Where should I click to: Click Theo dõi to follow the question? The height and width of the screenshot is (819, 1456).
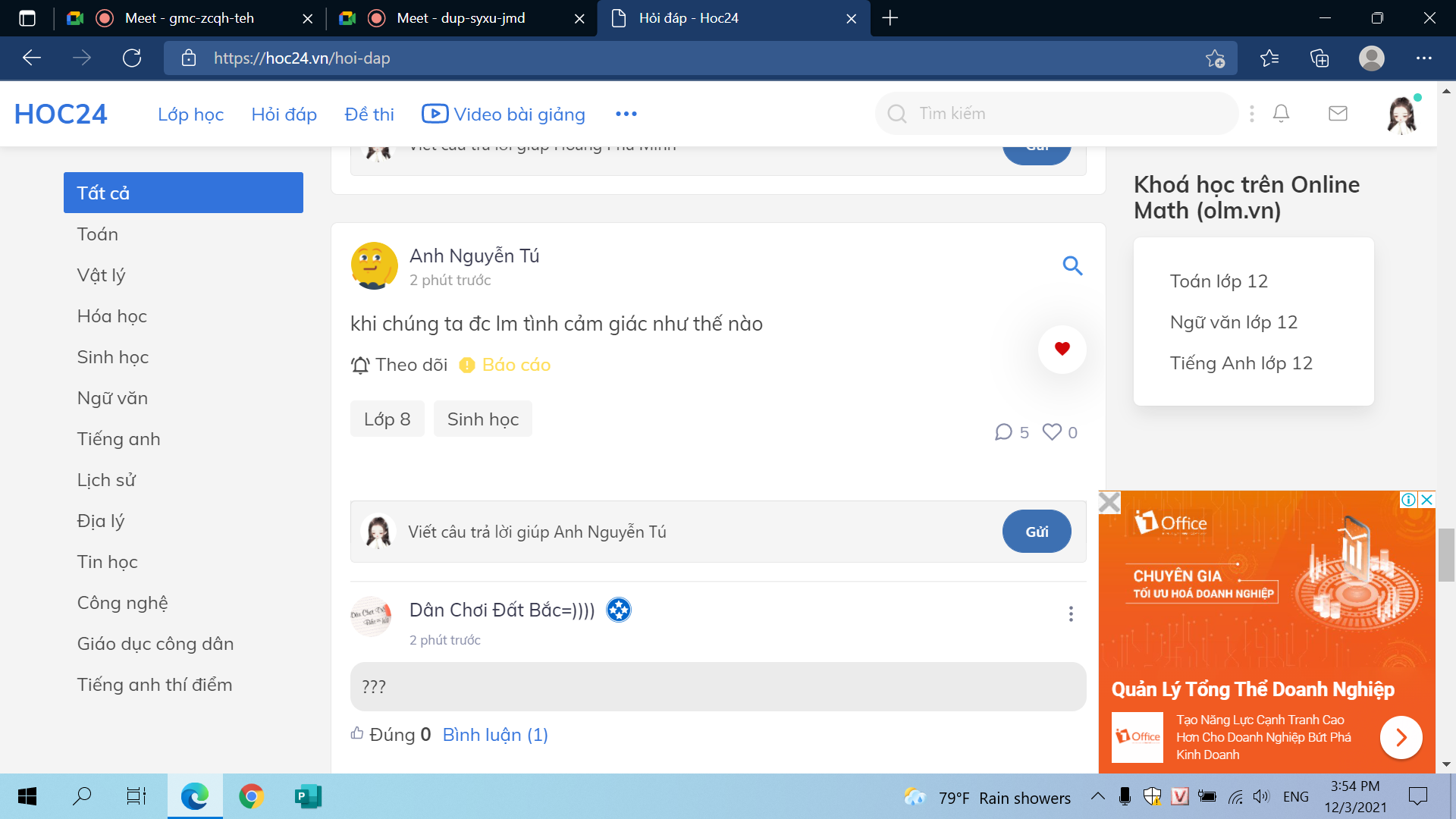point(400,365)
